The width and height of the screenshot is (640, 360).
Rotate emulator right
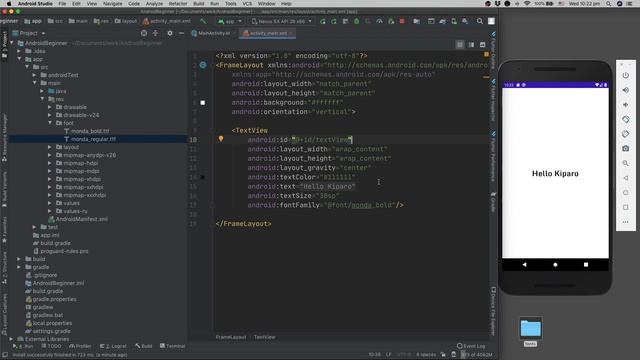[625, 134]
